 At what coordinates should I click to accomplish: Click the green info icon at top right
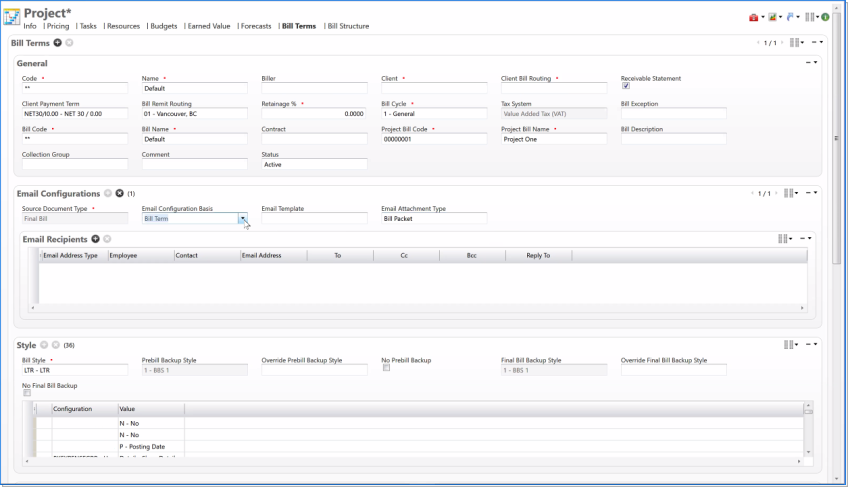click(x=825, y=17)
